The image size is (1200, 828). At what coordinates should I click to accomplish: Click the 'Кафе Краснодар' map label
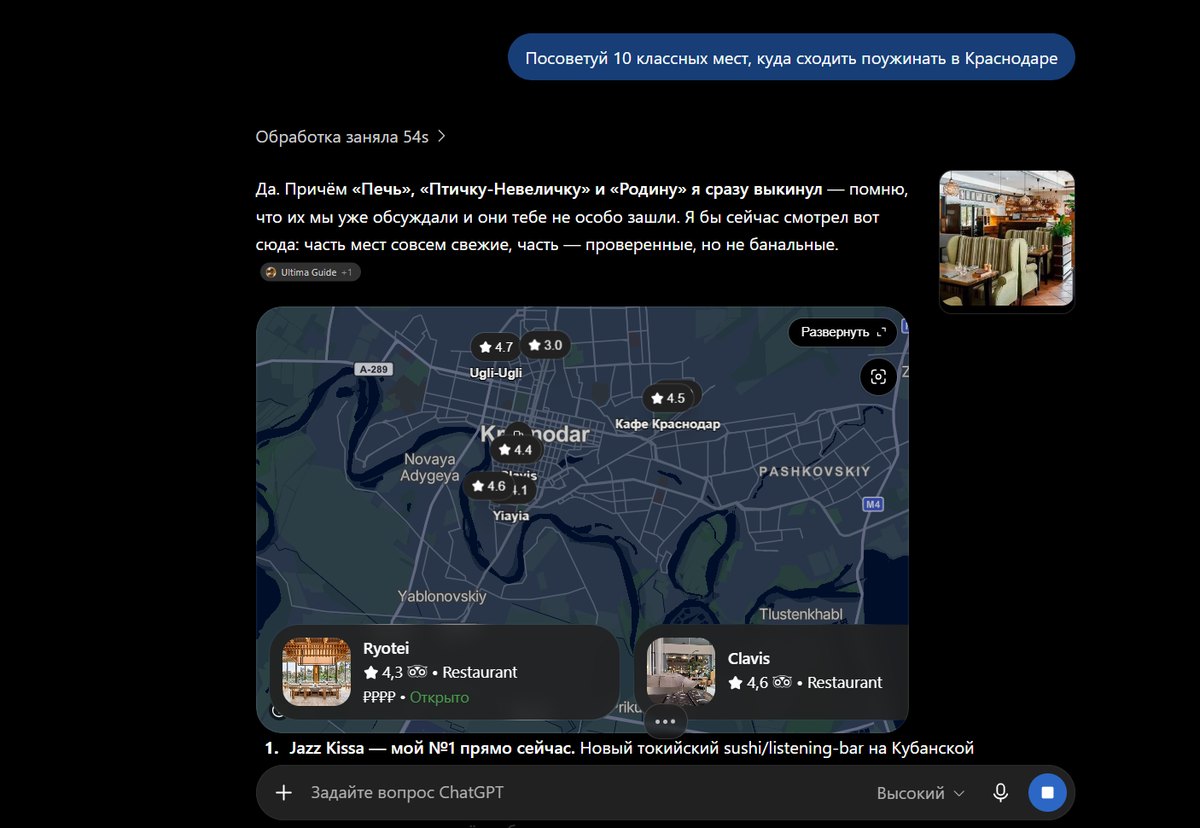[x=668, y=424]
